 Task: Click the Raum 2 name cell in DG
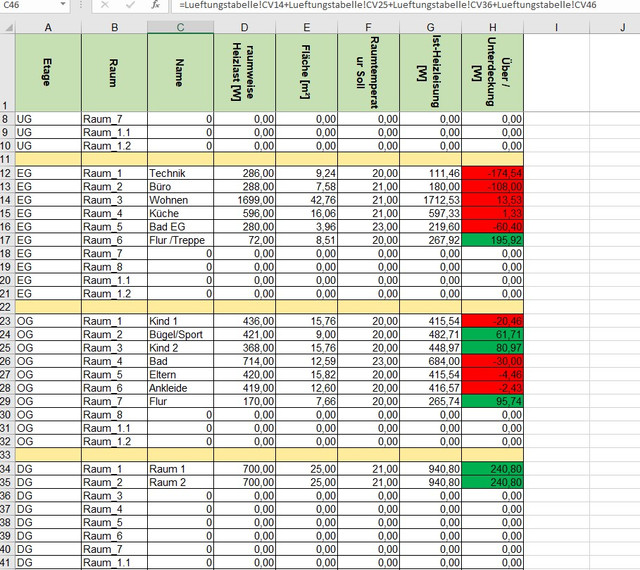pyautogui.click(x=180, y=482)
